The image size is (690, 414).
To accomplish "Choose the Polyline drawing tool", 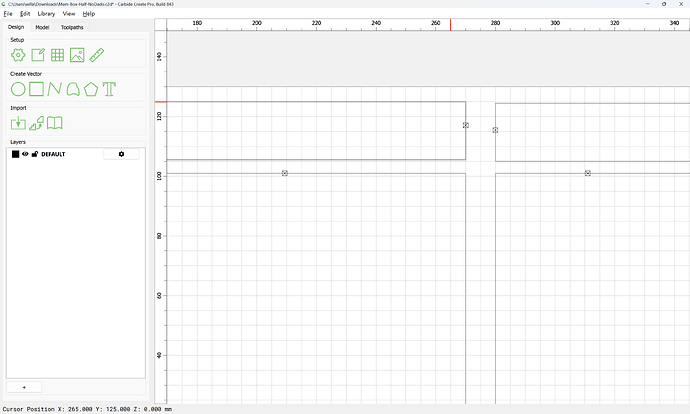I will [x=55, y=89].
